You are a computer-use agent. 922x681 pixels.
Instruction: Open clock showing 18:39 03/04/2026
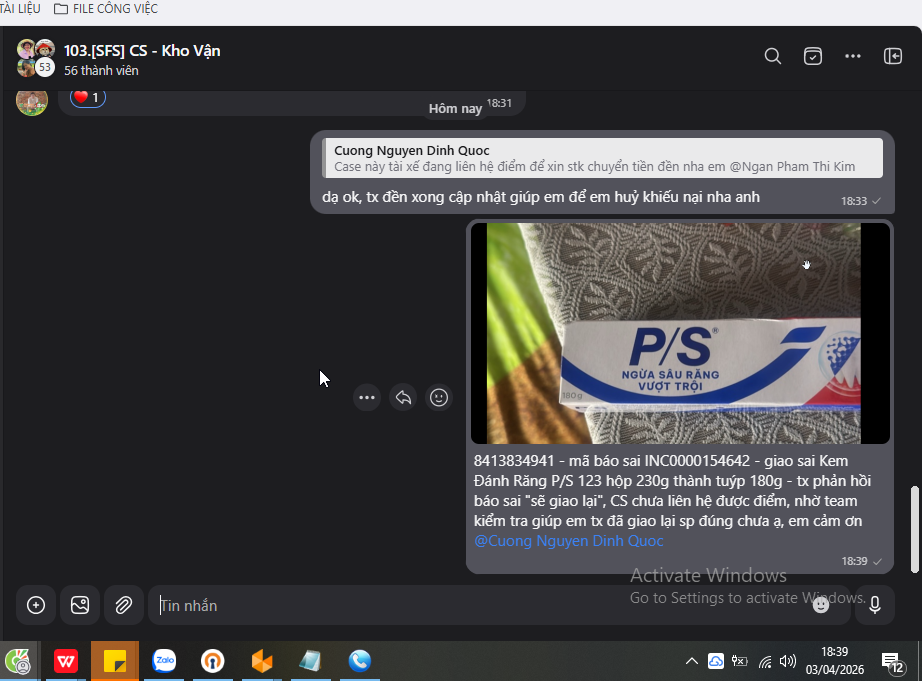834,660
